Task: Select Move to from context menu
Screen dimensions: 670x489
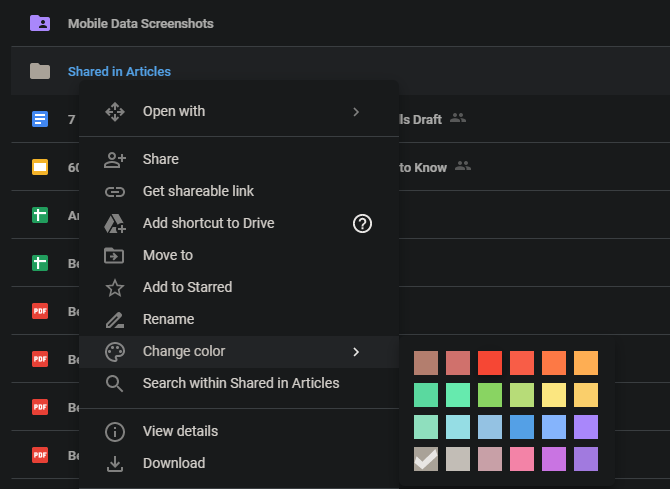Action: coord(168,255)
